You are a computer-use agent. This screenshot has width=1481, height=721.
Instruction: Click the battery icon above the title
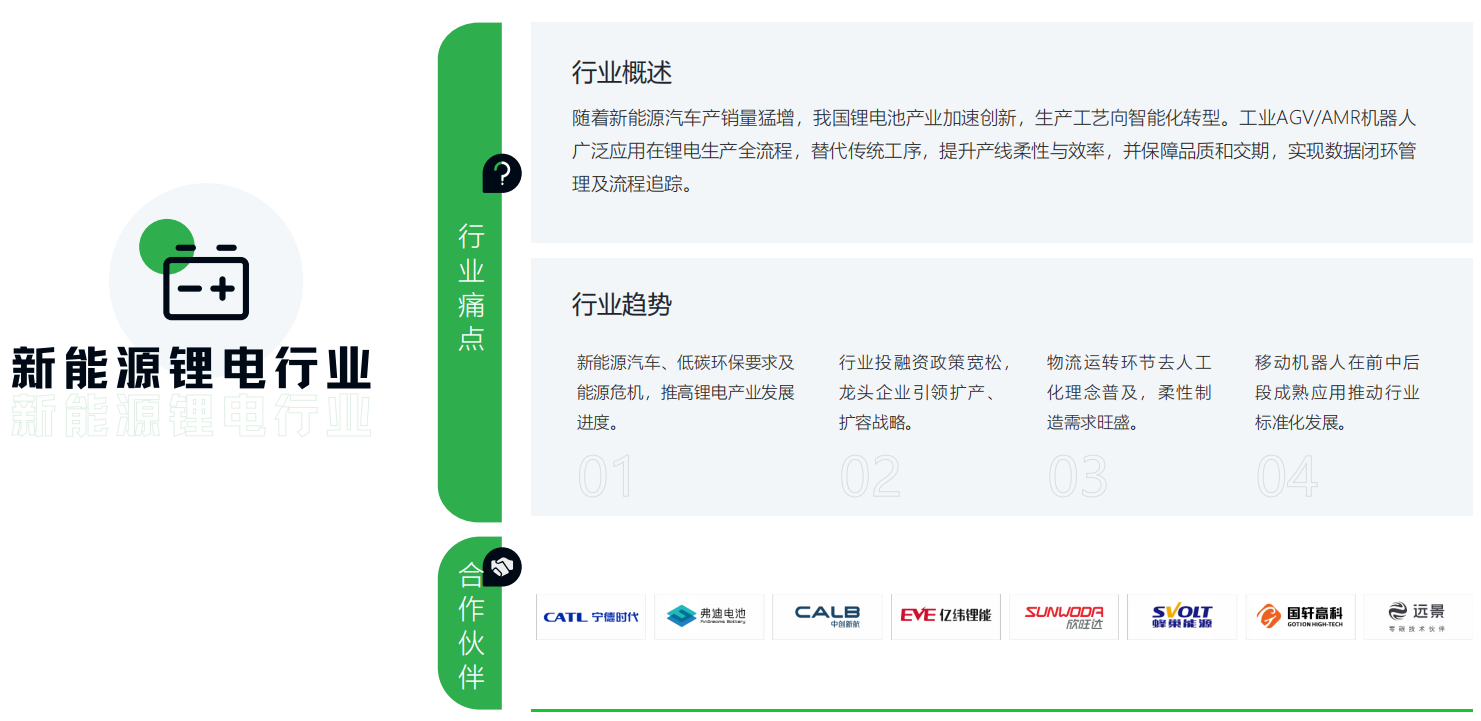click(x=206, y=282)
